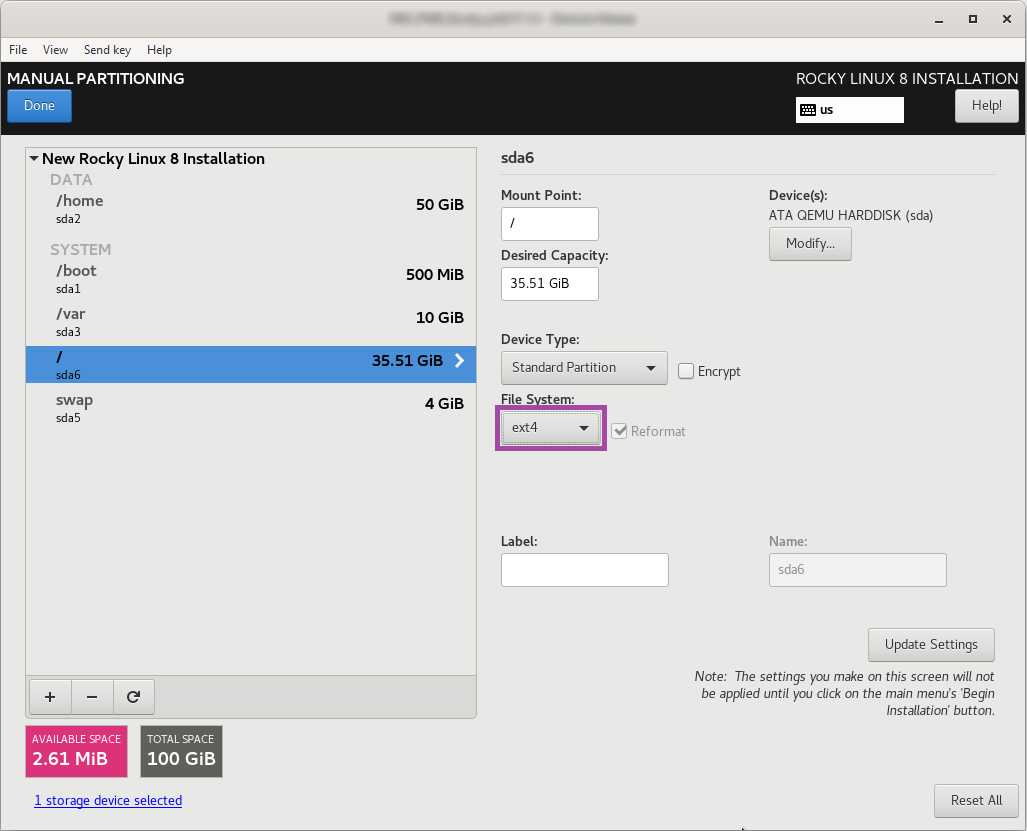Click the AVAILABLE SPACE 2.61 MiB box
1027x831 pixels.
click(77, 751)
